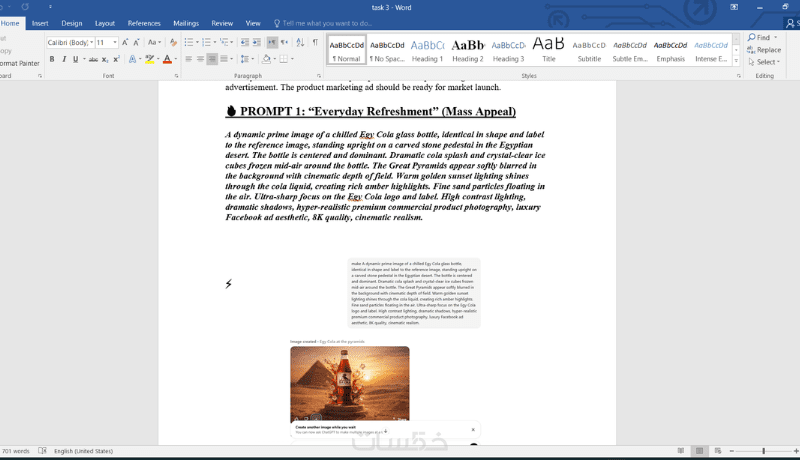Screen dimensions: 800x460
Task: Toggle underline formatting
Action: (x=76, y=59)
